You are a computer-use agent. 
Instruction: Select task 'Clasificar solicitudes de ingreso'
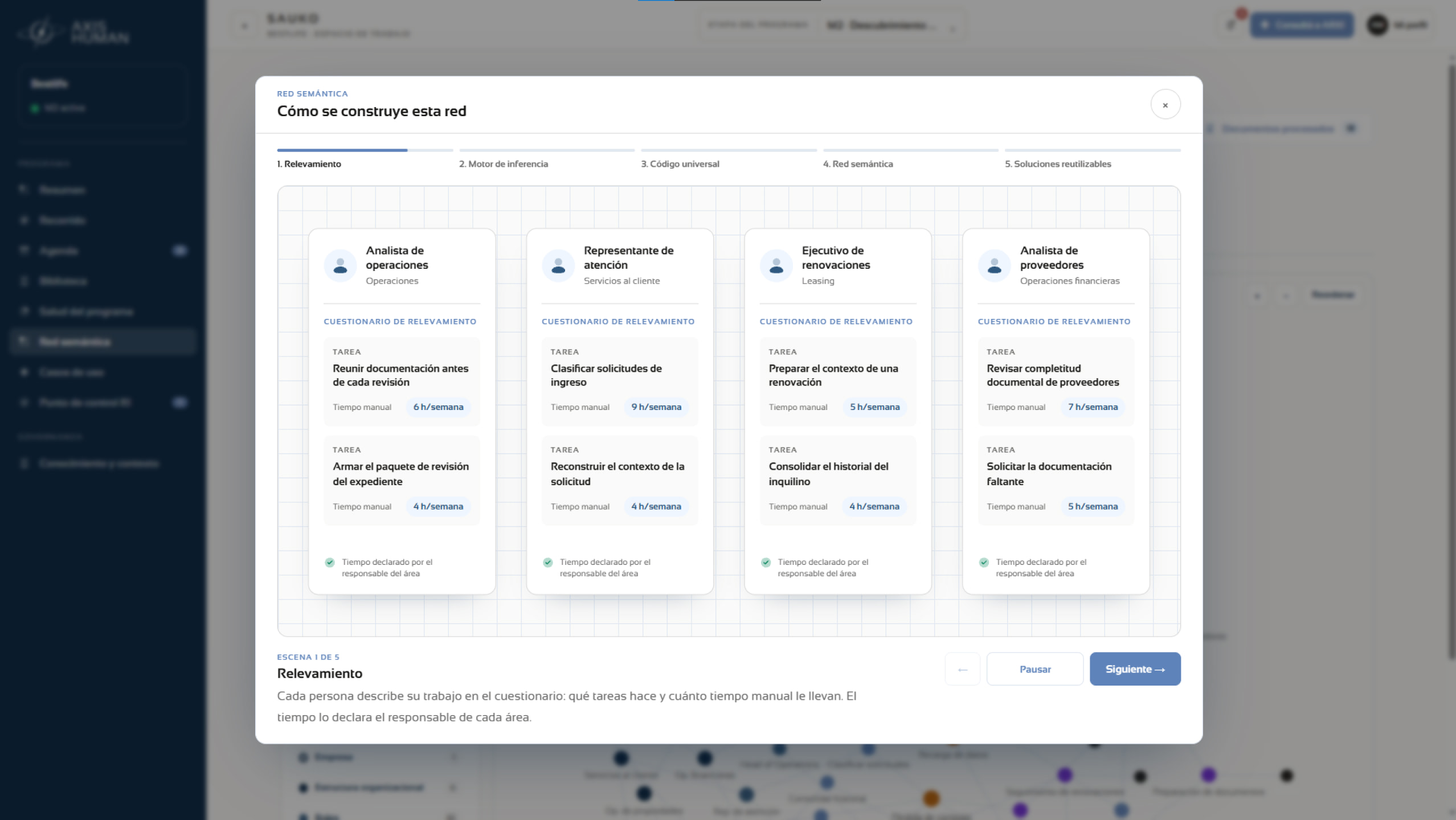tap(620, 382)
